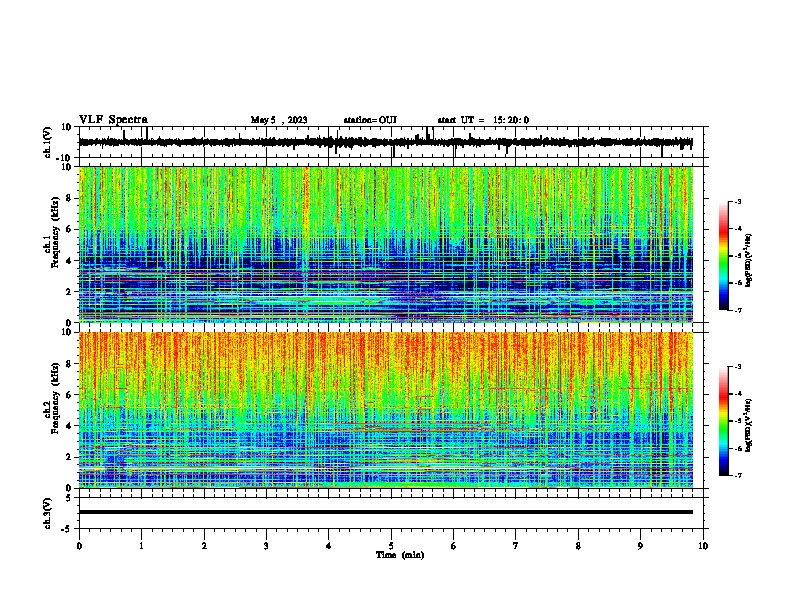Image resolution: width=792 pixels, height=612 pixels.
Task: Click the ch.3 flat black trace line
Action: point(386,512)
